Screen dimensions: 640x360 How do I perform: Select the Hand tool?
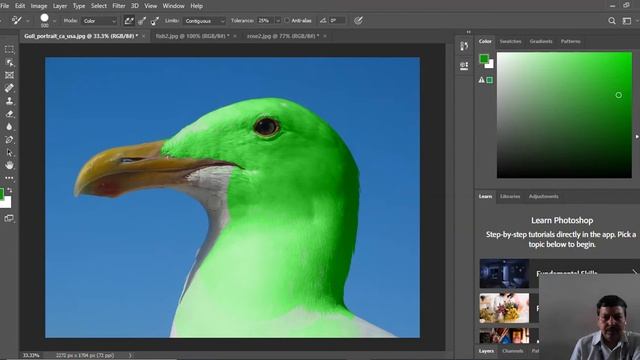9,165
